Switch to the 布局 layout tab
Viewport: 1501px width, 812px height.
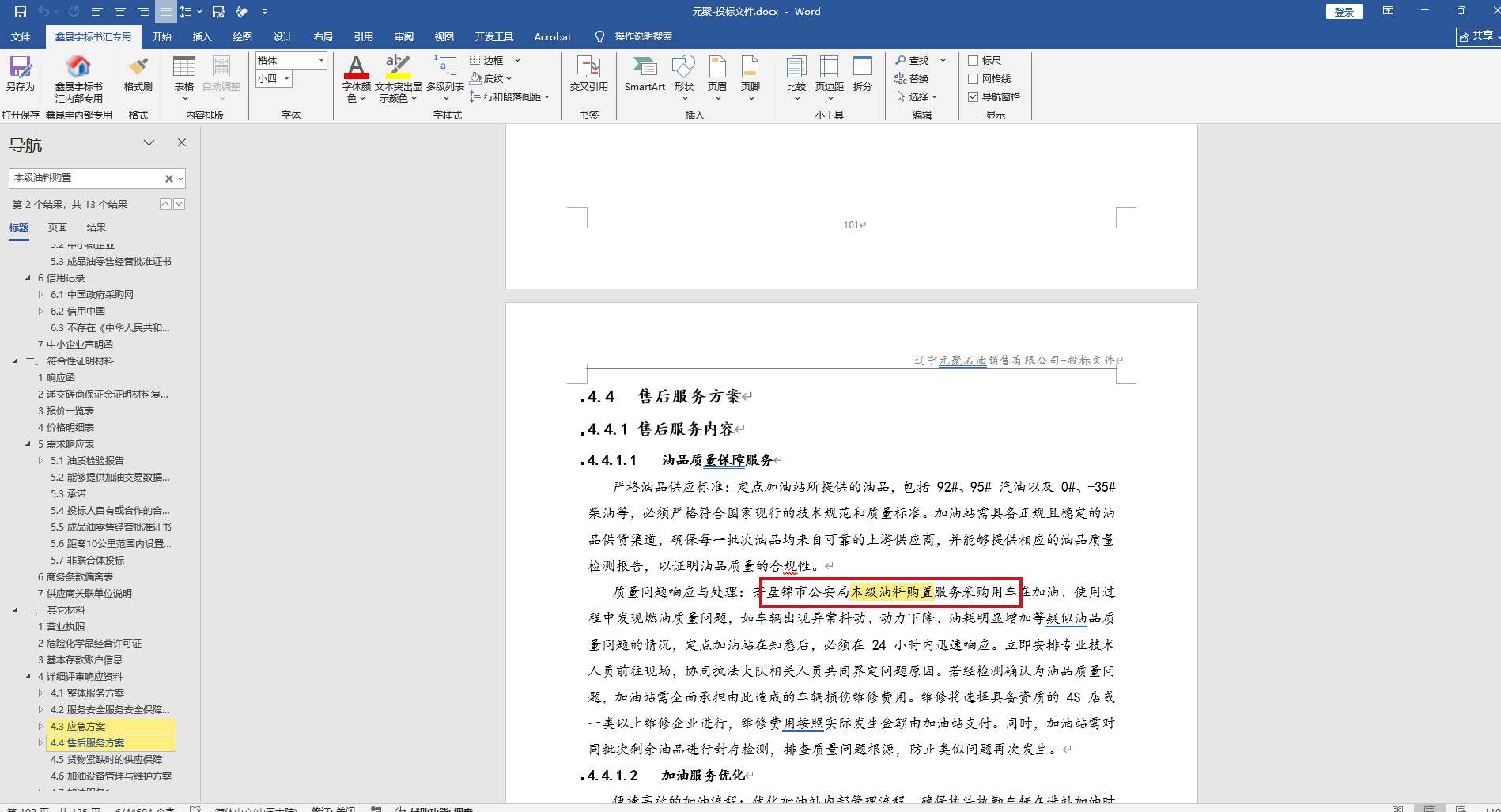(x=323, y=36)
